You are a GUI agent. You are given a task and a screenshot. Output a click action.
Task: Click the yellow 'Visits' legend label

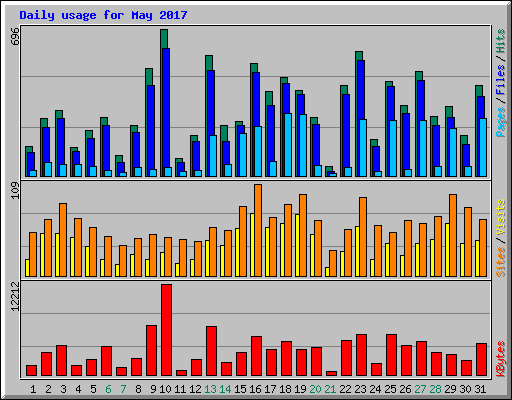501,217
